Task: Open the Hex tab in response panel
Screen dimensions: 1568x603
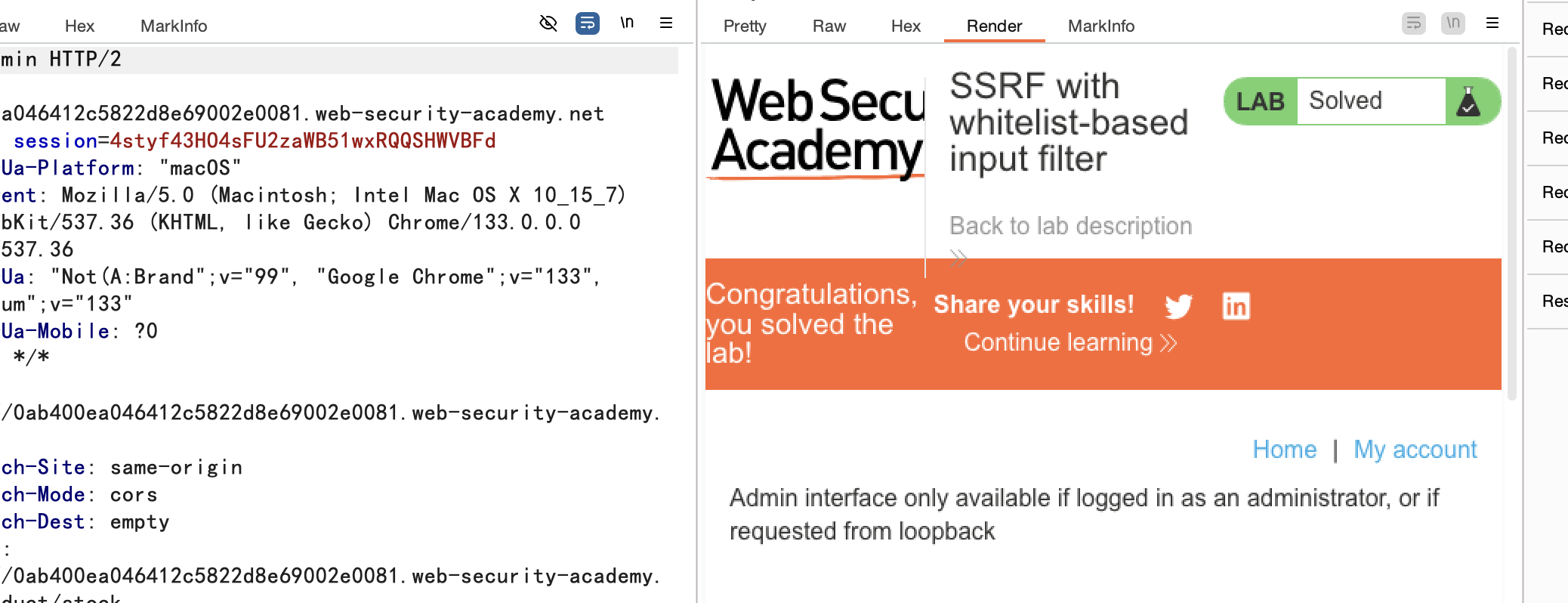Action: 906,26
